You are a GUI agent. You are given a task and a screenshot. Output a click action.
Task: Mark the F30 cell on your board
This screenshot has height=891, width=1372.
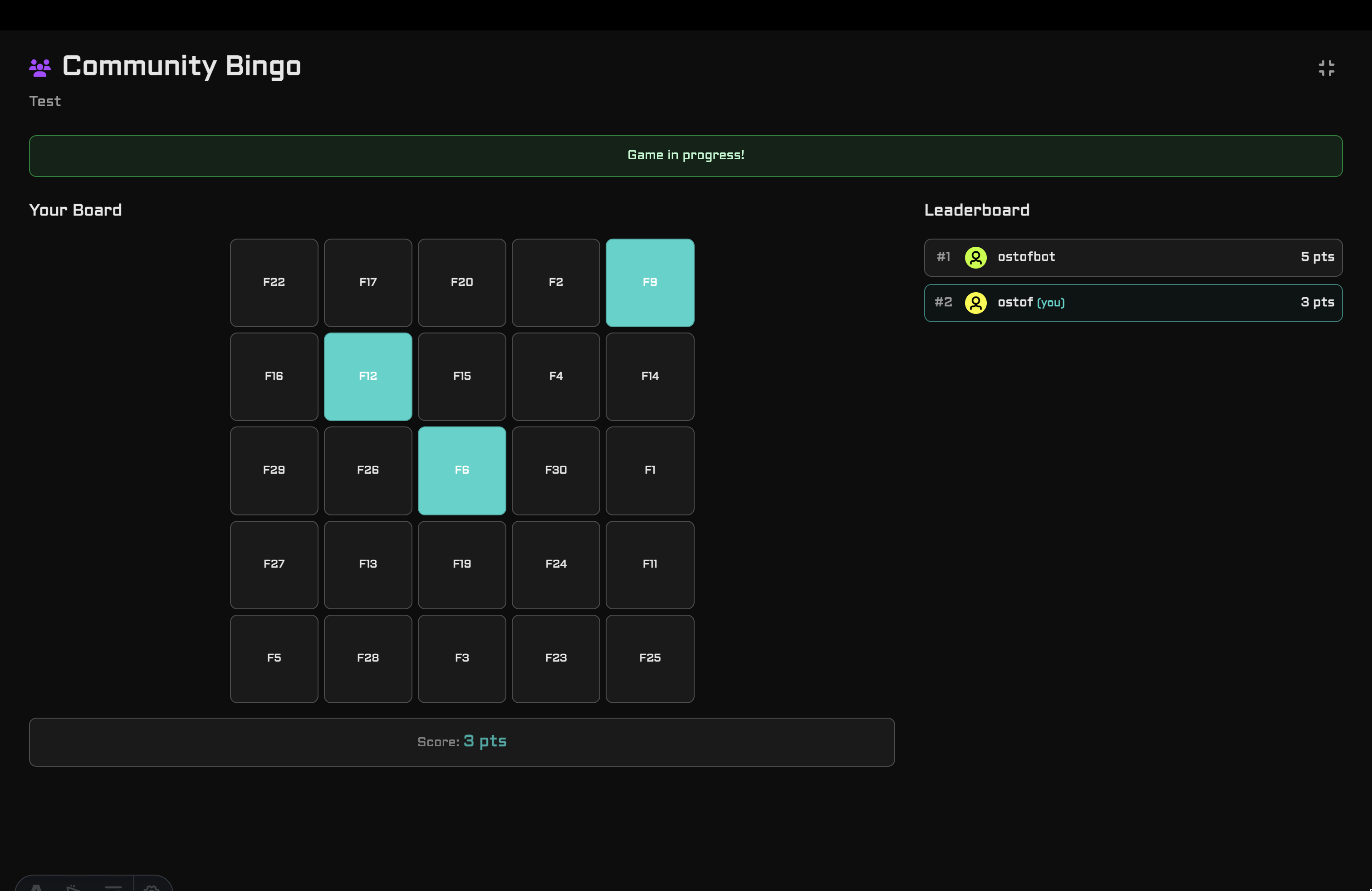556,470
